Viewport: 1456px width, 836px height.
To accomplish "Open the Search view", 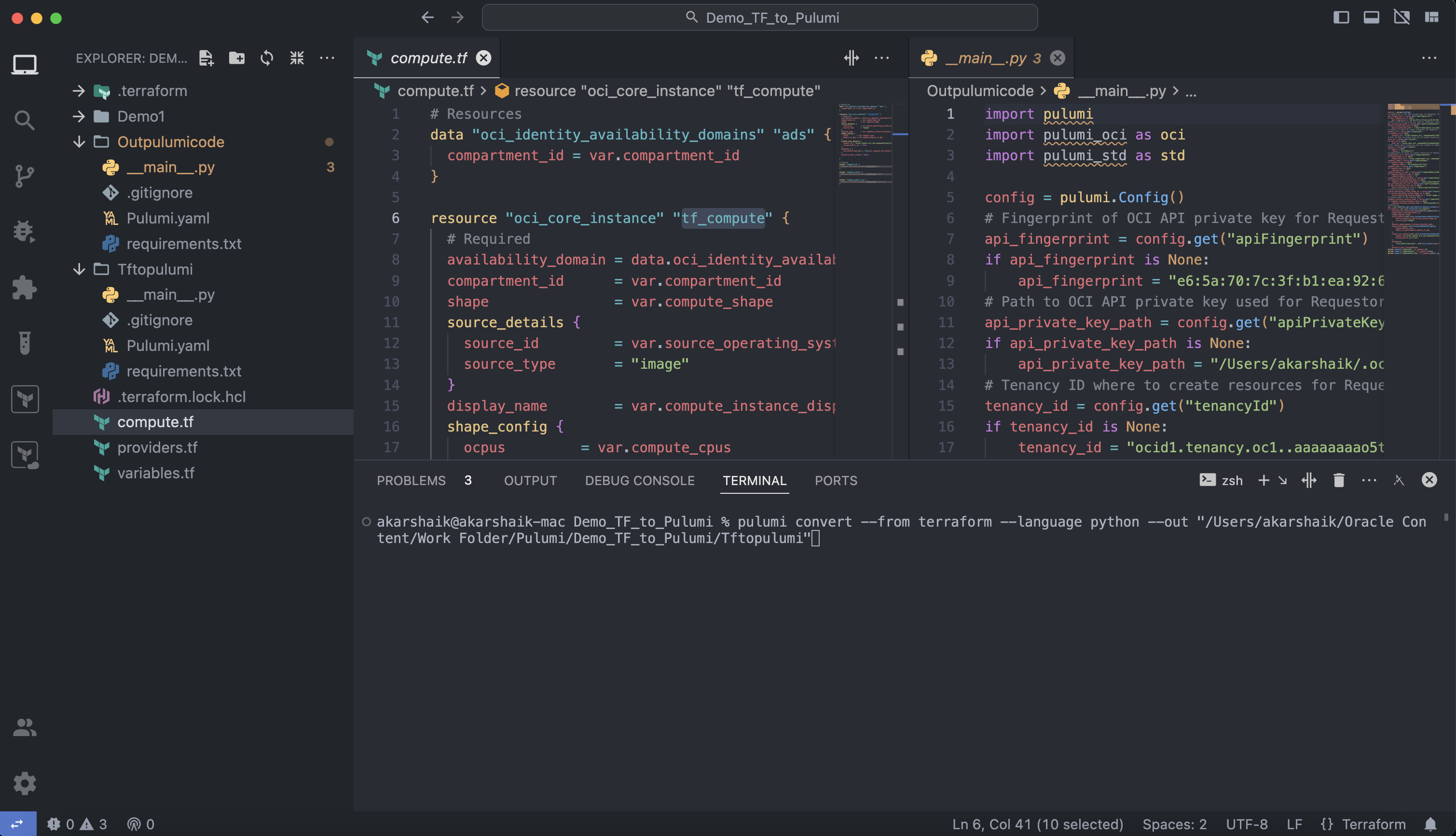I will click(x=25, y=119).
